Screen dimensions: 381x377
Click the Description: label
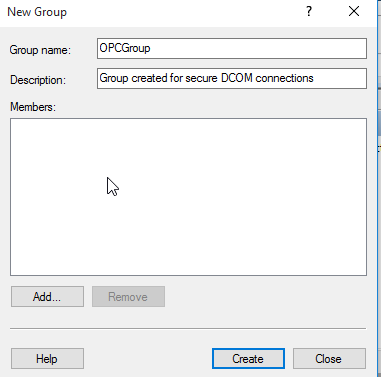click(38, 80)
